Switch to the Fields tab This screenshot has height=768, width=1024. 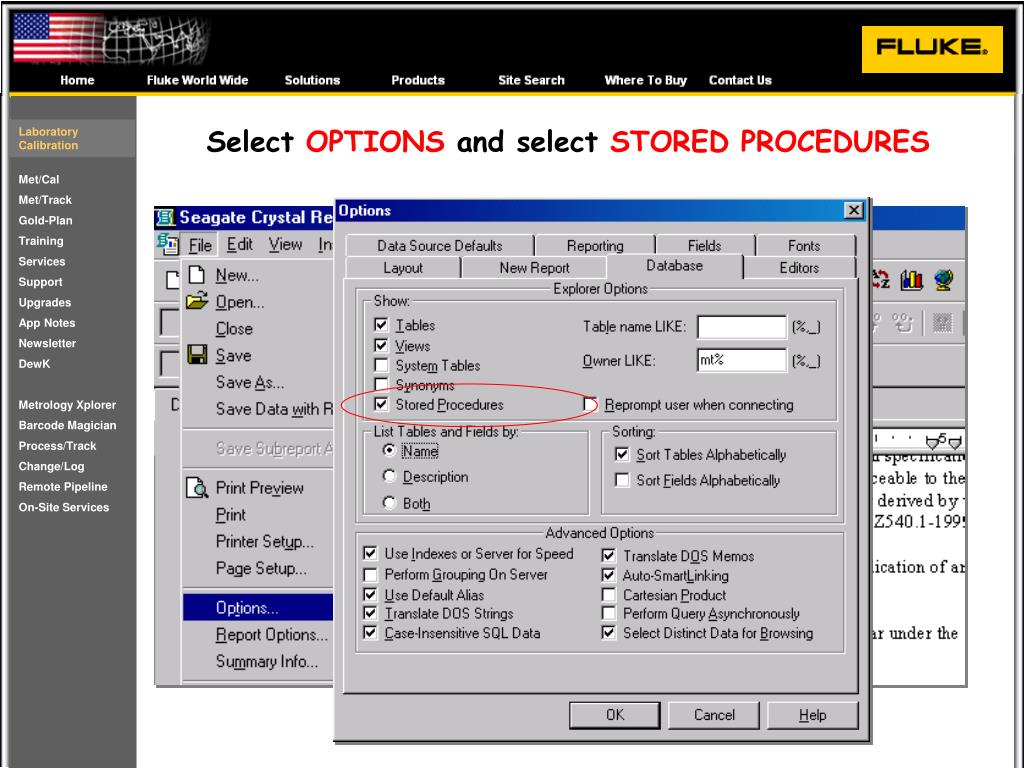point(705,246)
